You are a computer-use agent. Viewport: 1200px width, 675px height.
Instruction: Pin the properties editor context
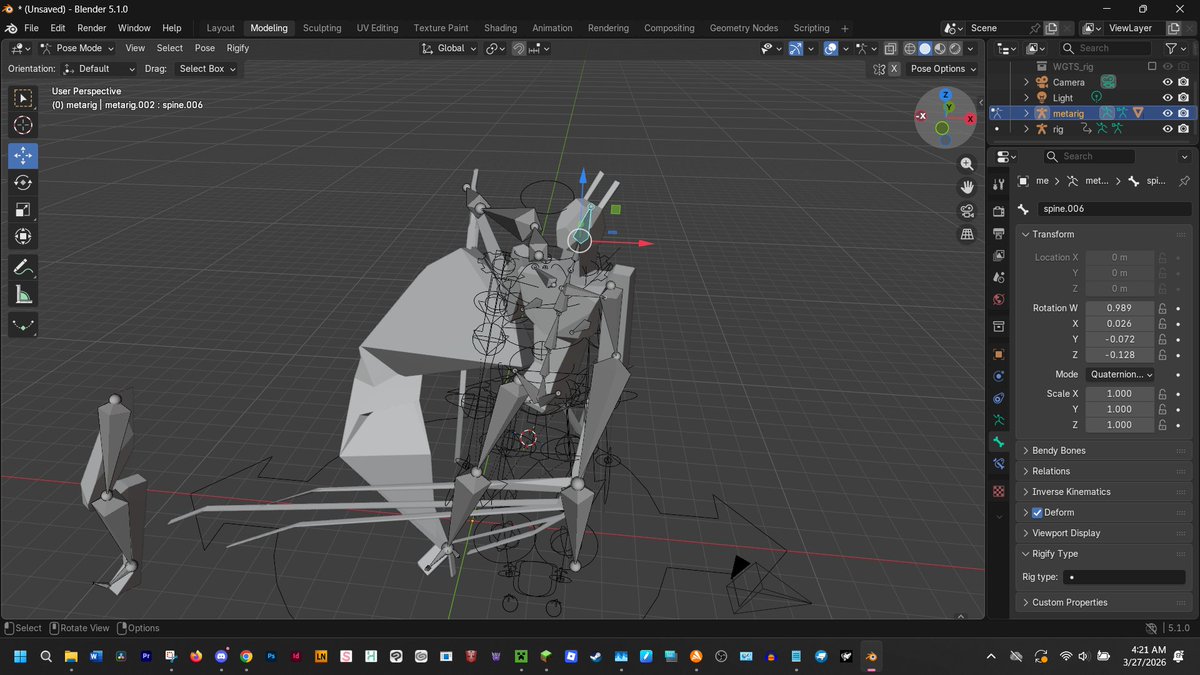(1184, 181)
